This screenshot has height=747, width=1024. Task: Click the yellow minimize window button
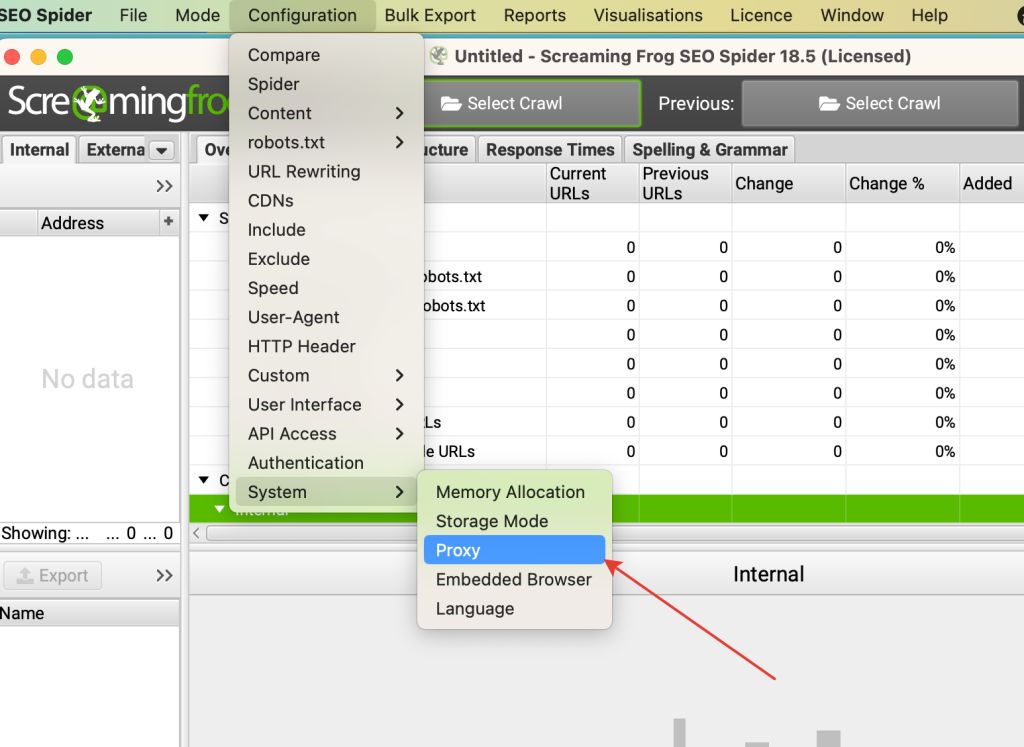click(x=39, y=57)
